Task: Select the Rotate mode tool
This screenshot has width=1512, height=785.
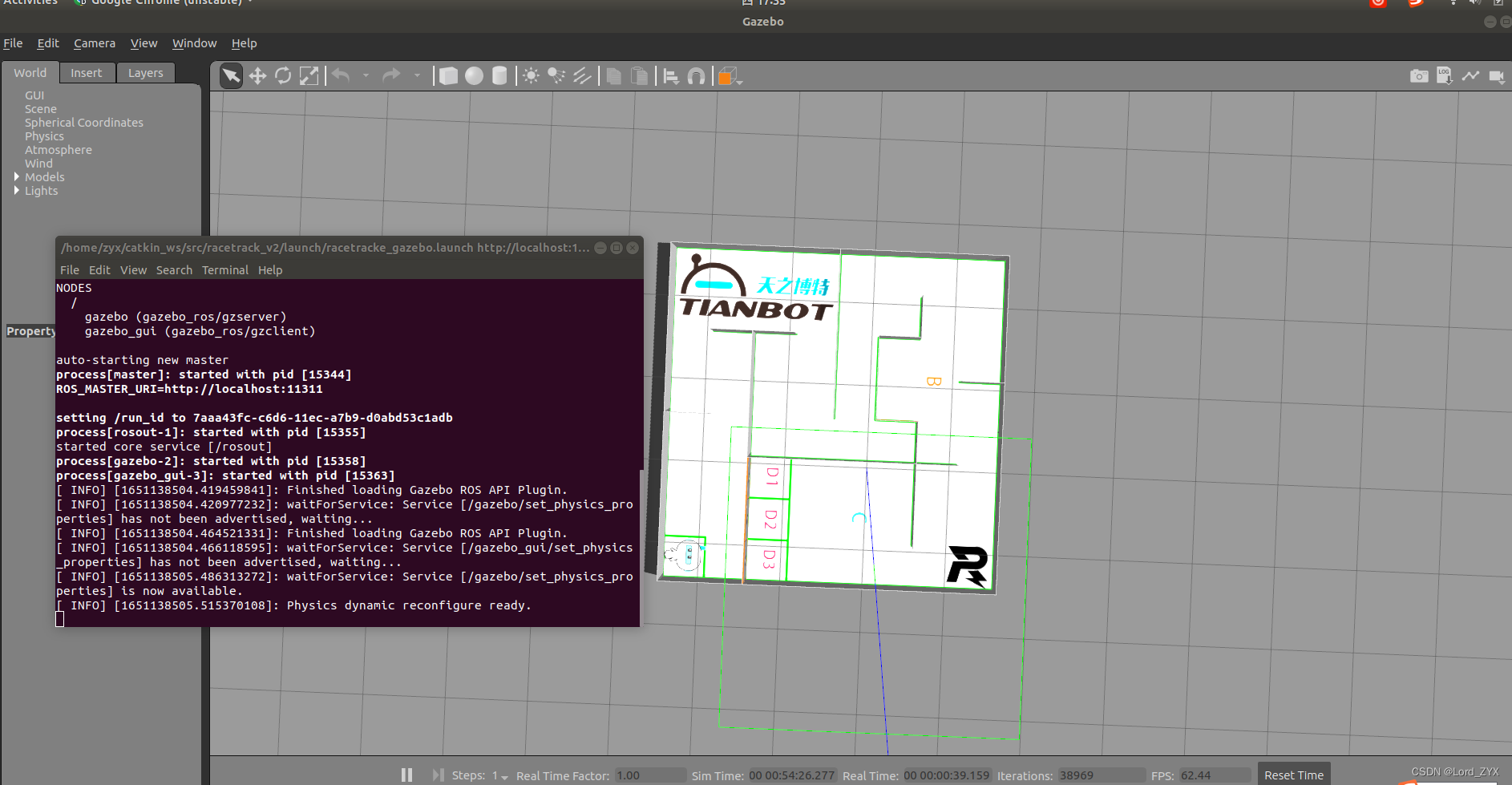Action: (x=283, y=75)
